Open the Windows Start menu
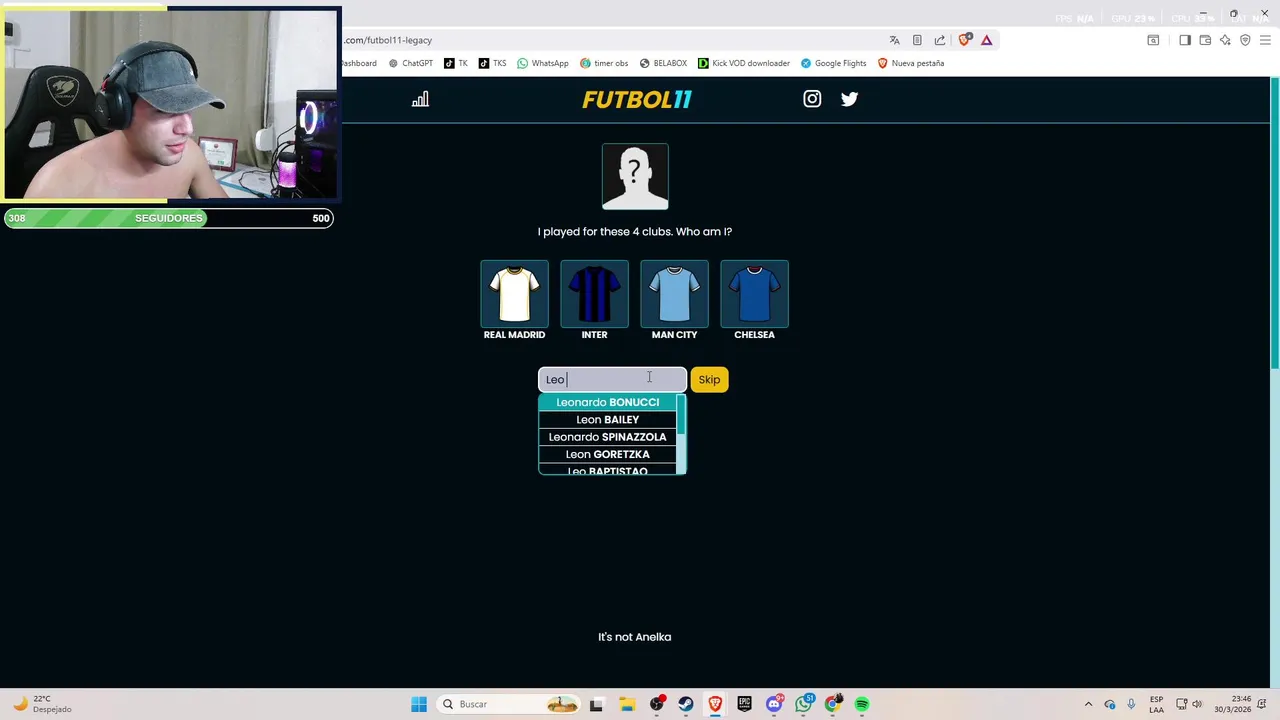The image size is (1280, 720). (x=419, y=704)
